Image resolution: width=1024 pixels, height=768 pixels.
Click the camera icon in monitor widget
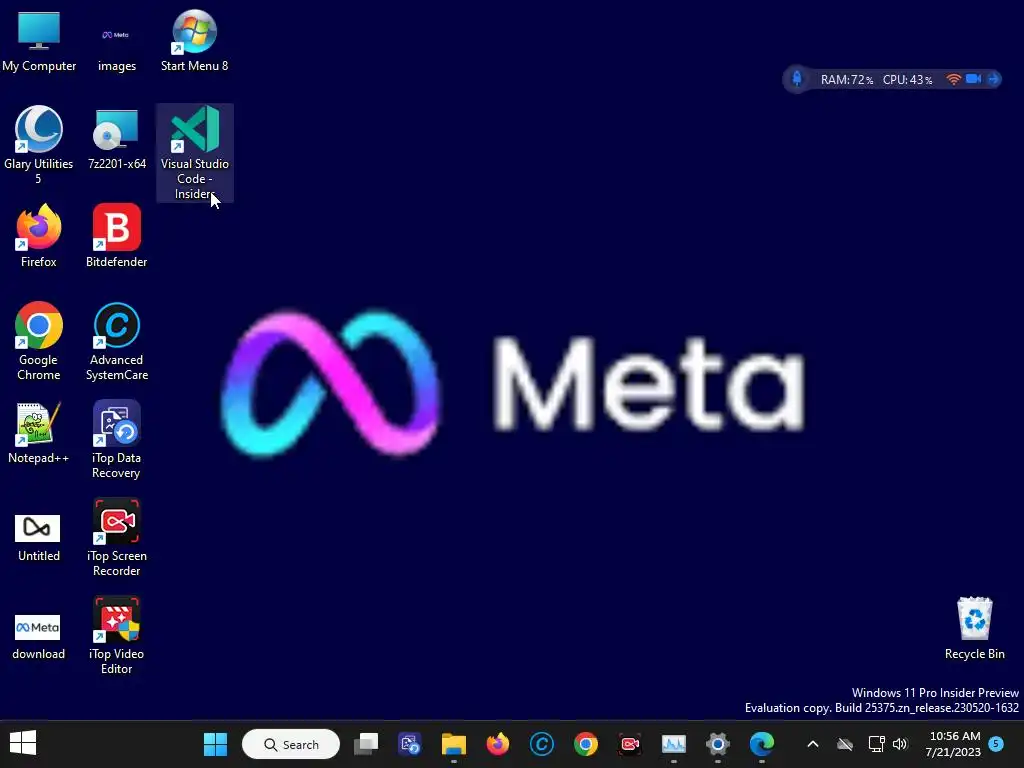(973, 79)
